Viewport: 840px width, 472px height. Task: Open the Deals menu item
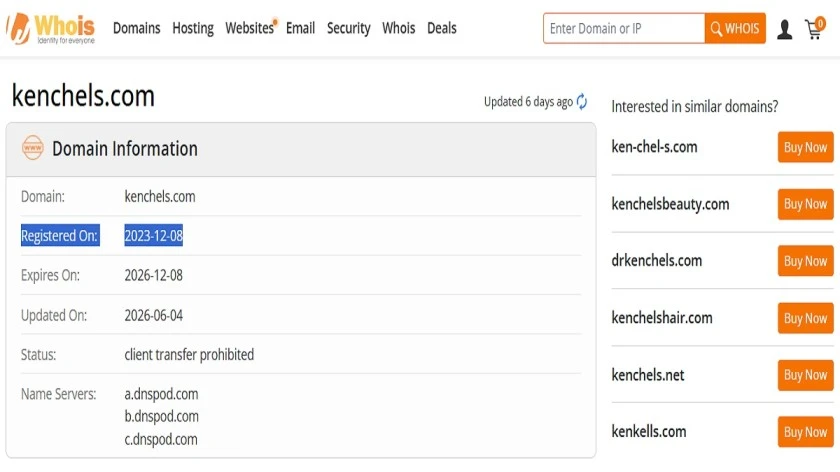[x=442, y=28]
